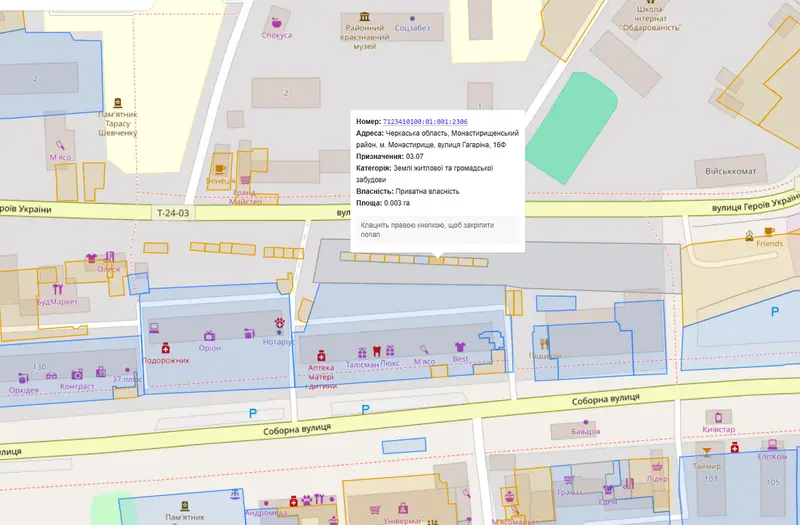Screen dimensions: 800x525
Task: Click the highlighted orange parcel under popup
Action: [x=436, y=261]
